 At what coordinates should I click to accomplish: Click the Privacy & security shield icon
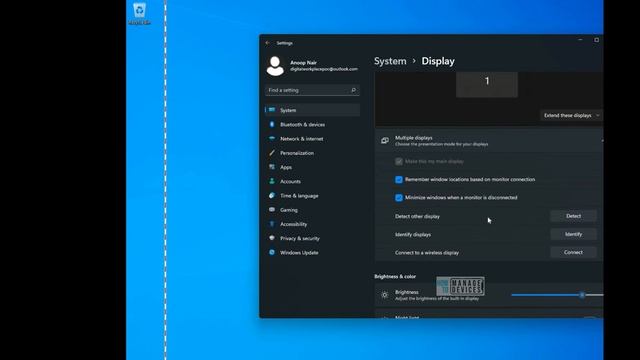coord(272,238)
